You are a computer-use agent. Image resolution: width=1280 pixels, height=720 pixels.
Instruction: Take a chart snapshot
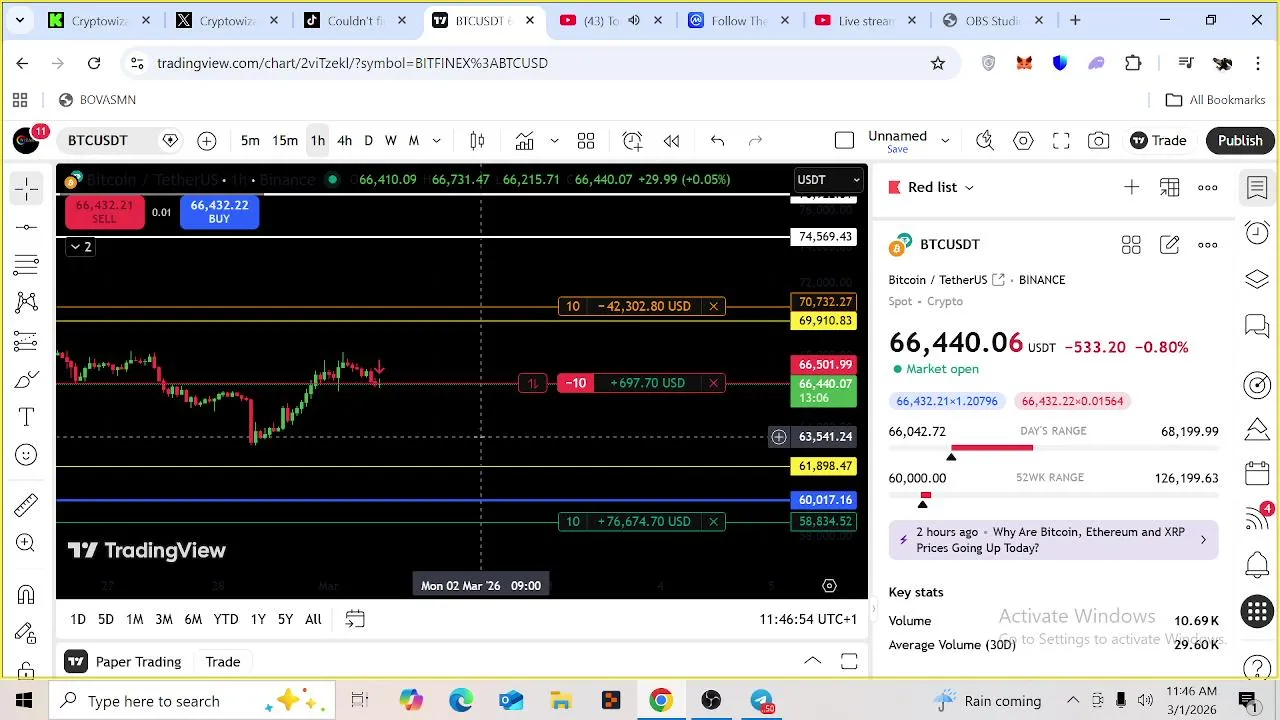coord(1099,141)
